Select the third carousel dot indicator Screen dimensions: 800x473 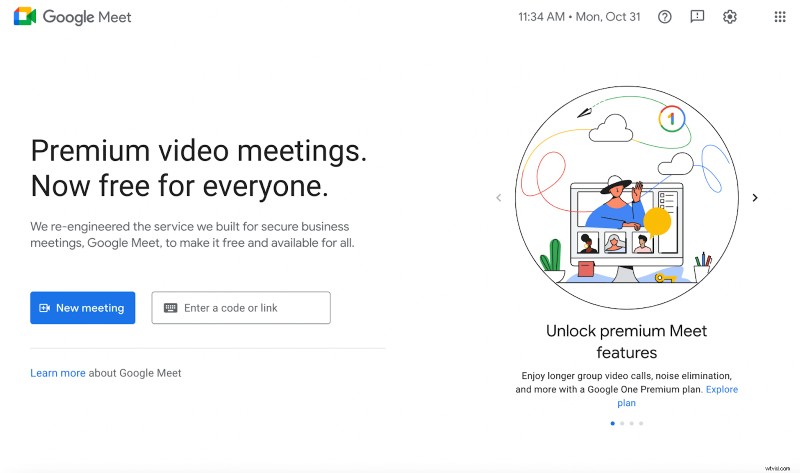click(x=631, y=424)
